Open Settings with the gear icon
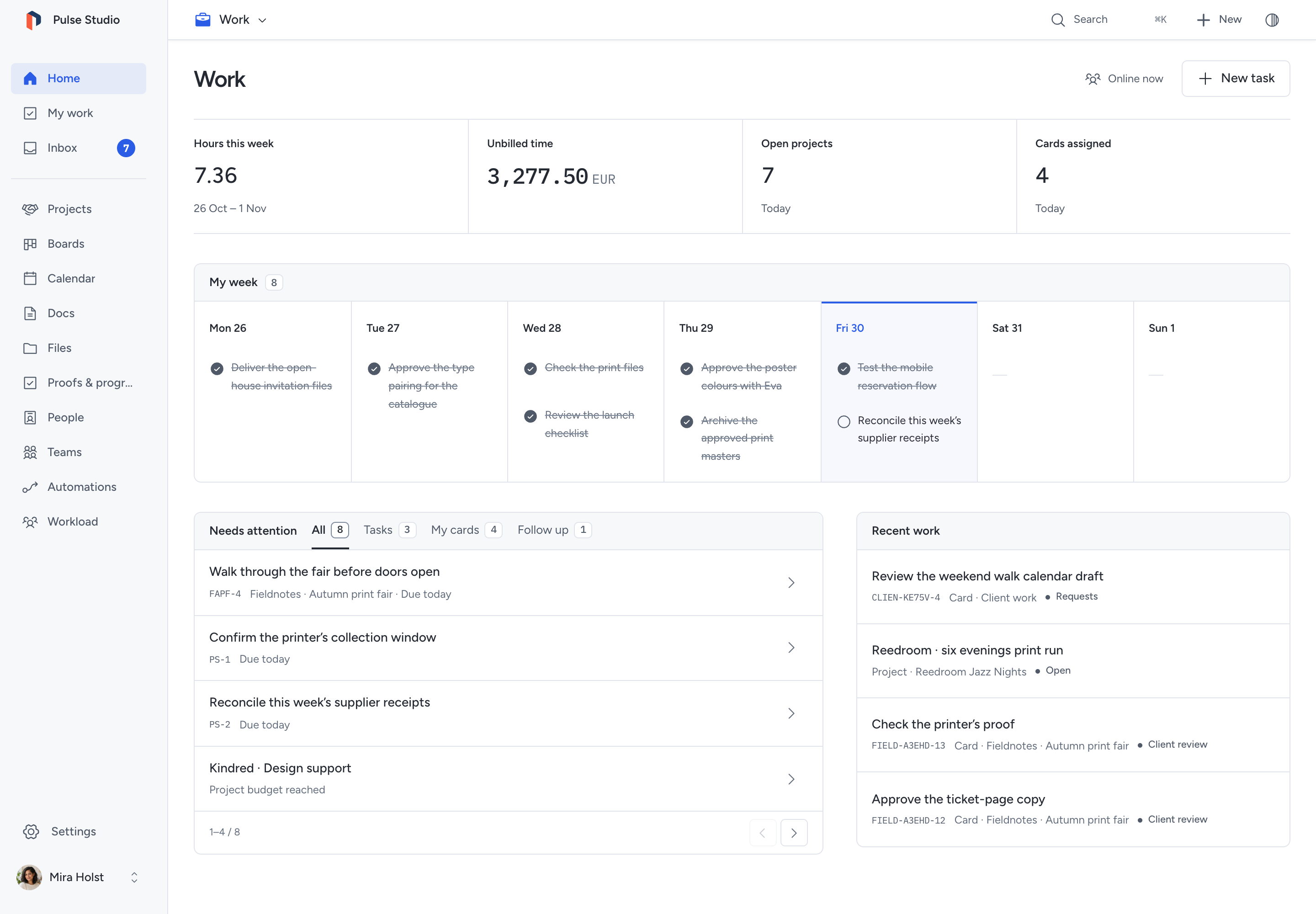Image resolution: width=1316 pixels, height=914 pixels. point(79,832)
